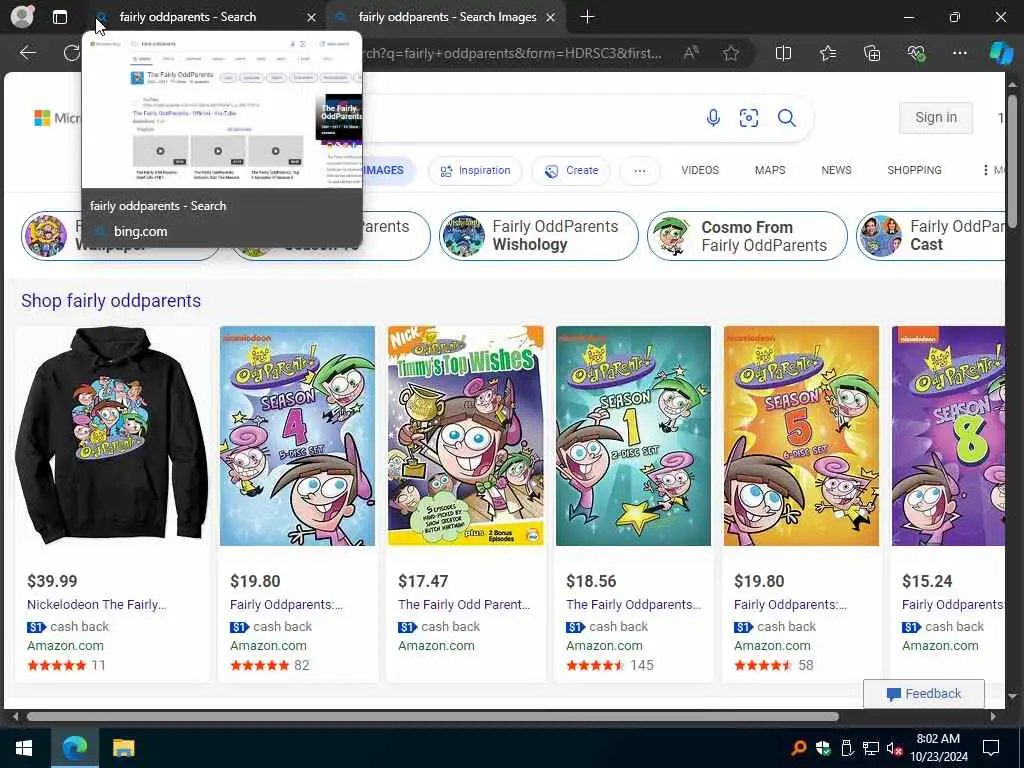
Task: Open a new tab with plus icon
Action: pyautogui.click(x=587, y=17)
